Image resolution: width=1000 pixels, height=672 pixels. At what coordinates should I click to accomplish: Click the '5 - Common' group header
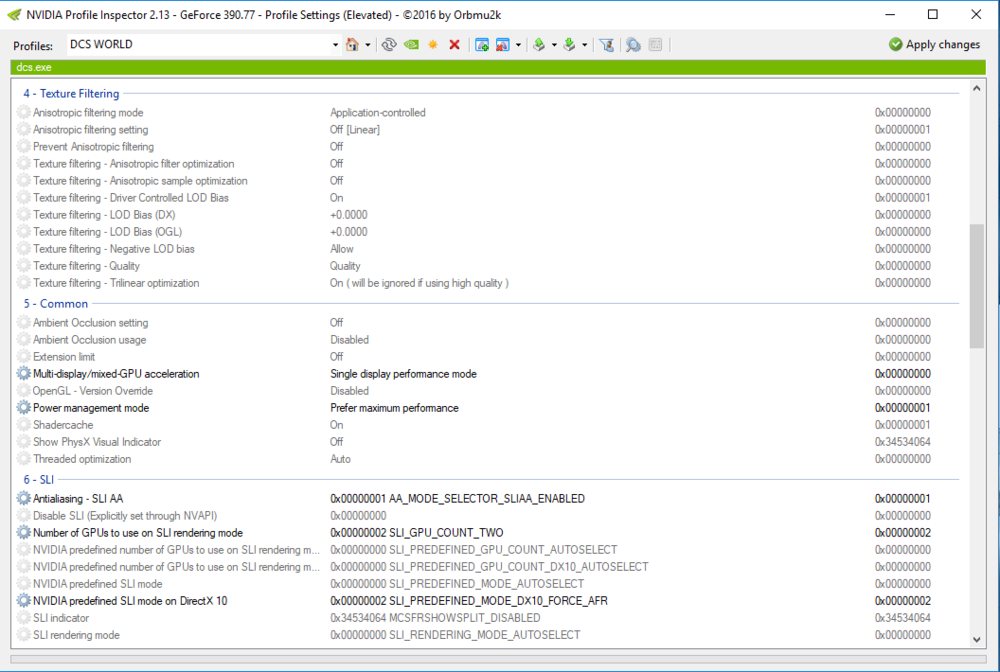56,304
